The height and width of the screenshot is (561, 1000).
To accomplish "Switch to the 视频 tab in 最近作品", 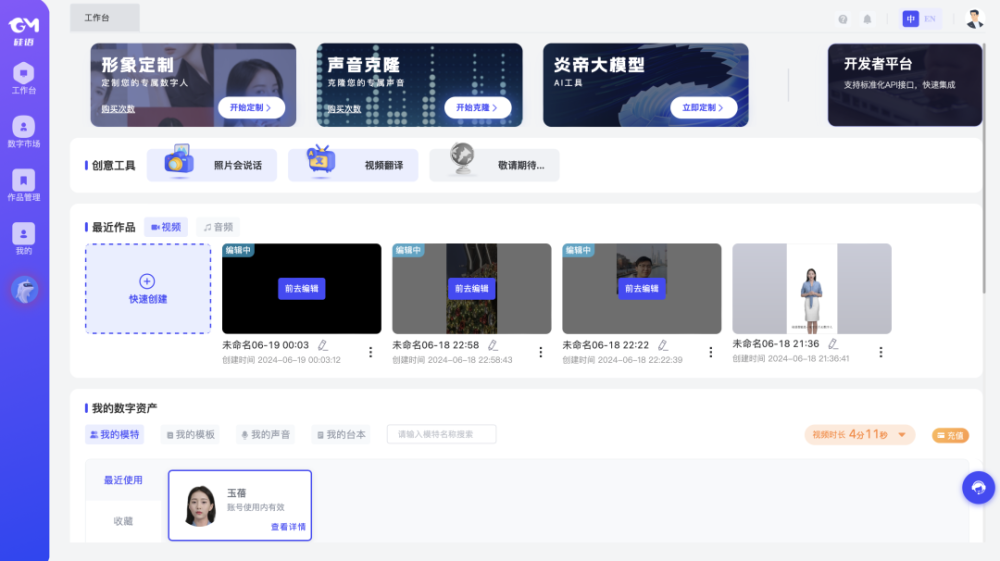I will pos(166,227).
